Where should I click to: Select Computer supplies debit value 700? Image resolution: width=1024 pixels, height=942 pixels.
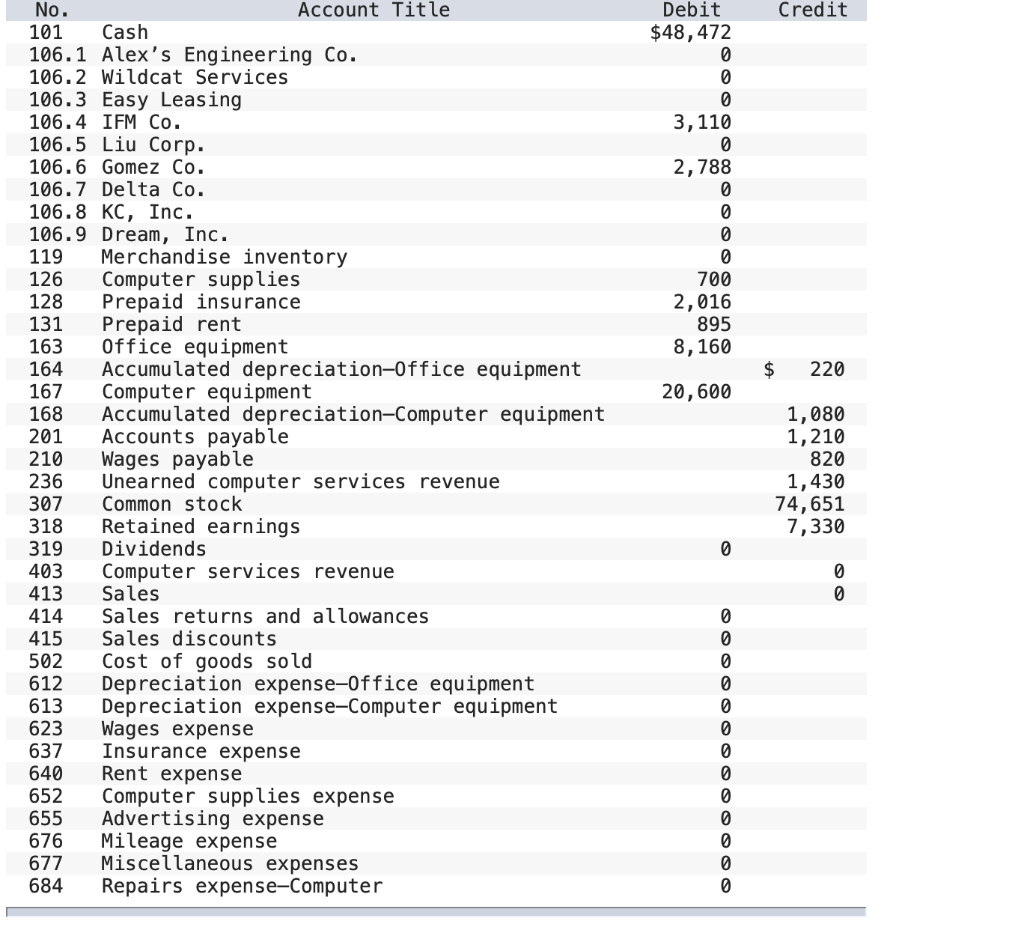click(714, 280)
